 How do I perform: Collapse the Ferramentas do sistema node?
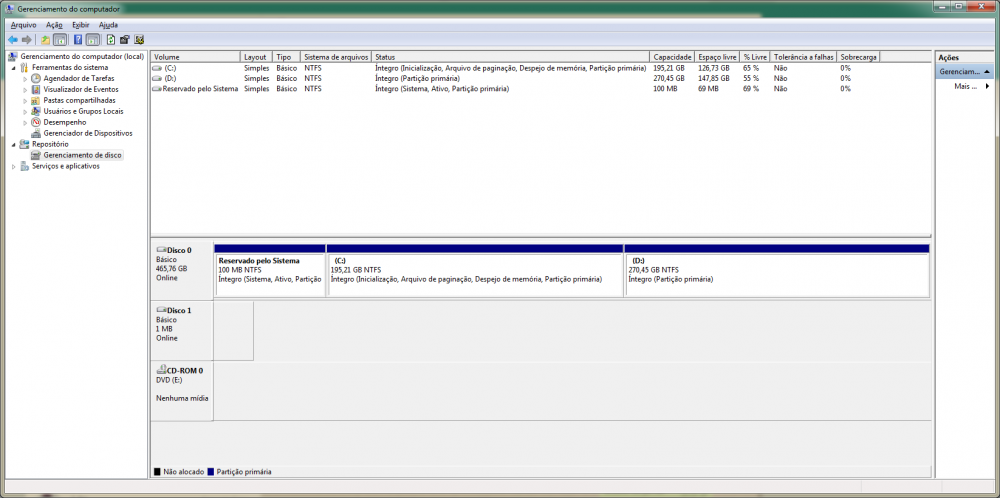coord(13,67)
